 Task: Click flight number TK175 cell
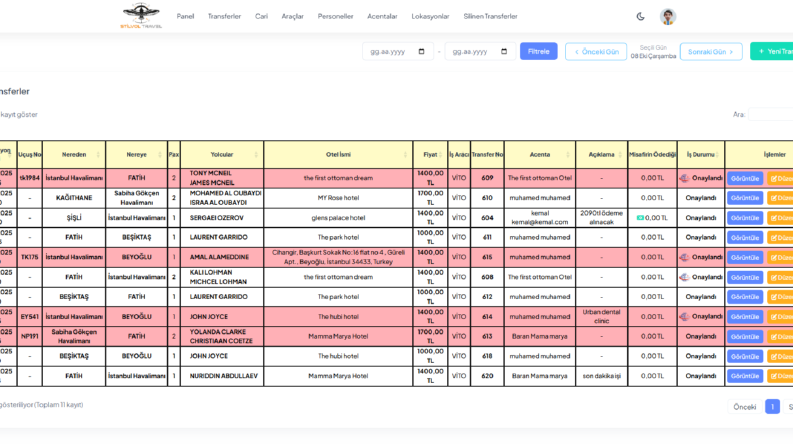click(x=30, y=257)
